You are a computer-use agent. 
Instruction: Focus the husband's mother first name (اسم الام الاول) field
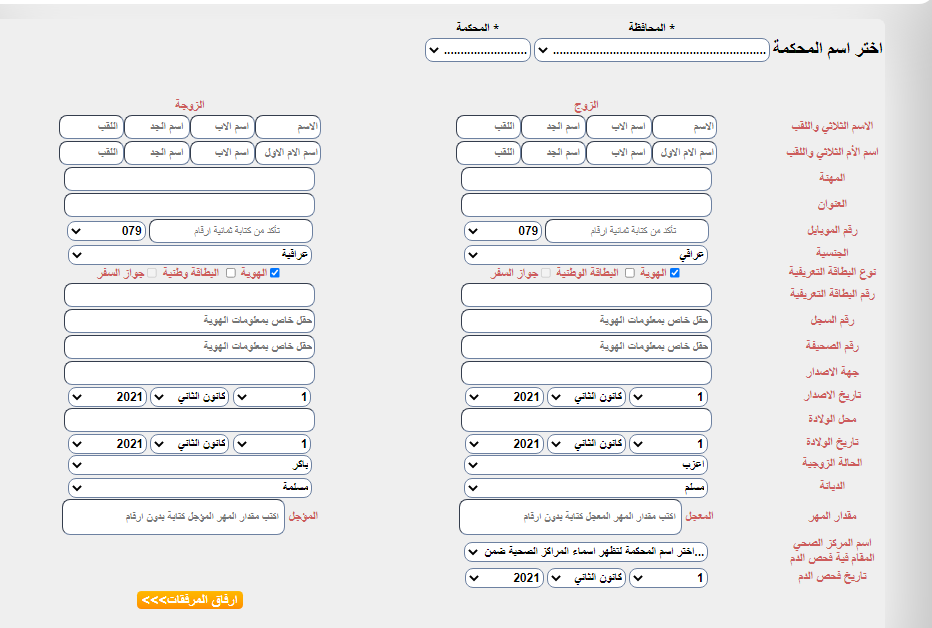pos(684,153)
